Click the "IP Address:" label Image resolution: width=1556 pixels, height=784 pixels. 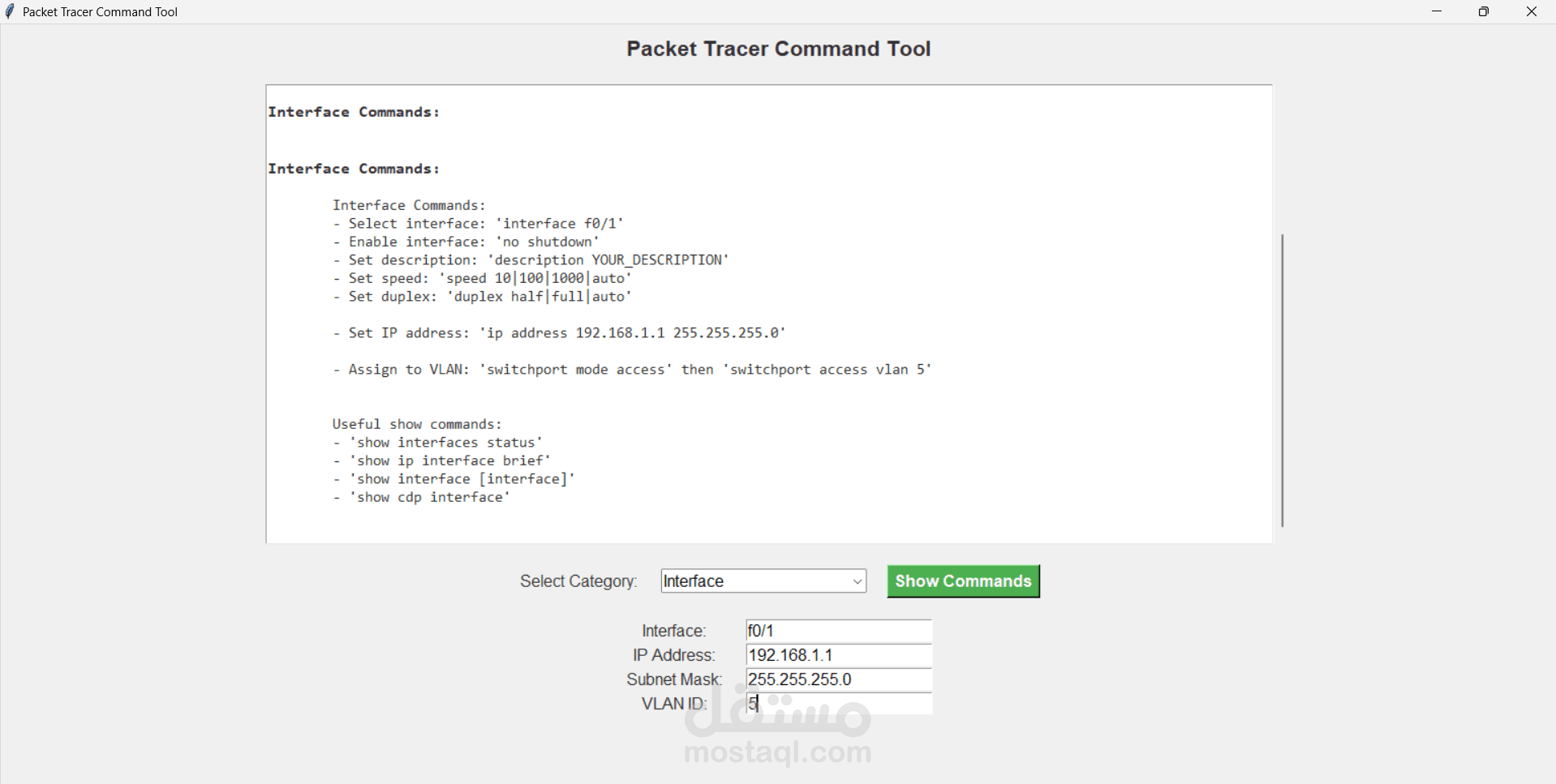tap(674, 655)
